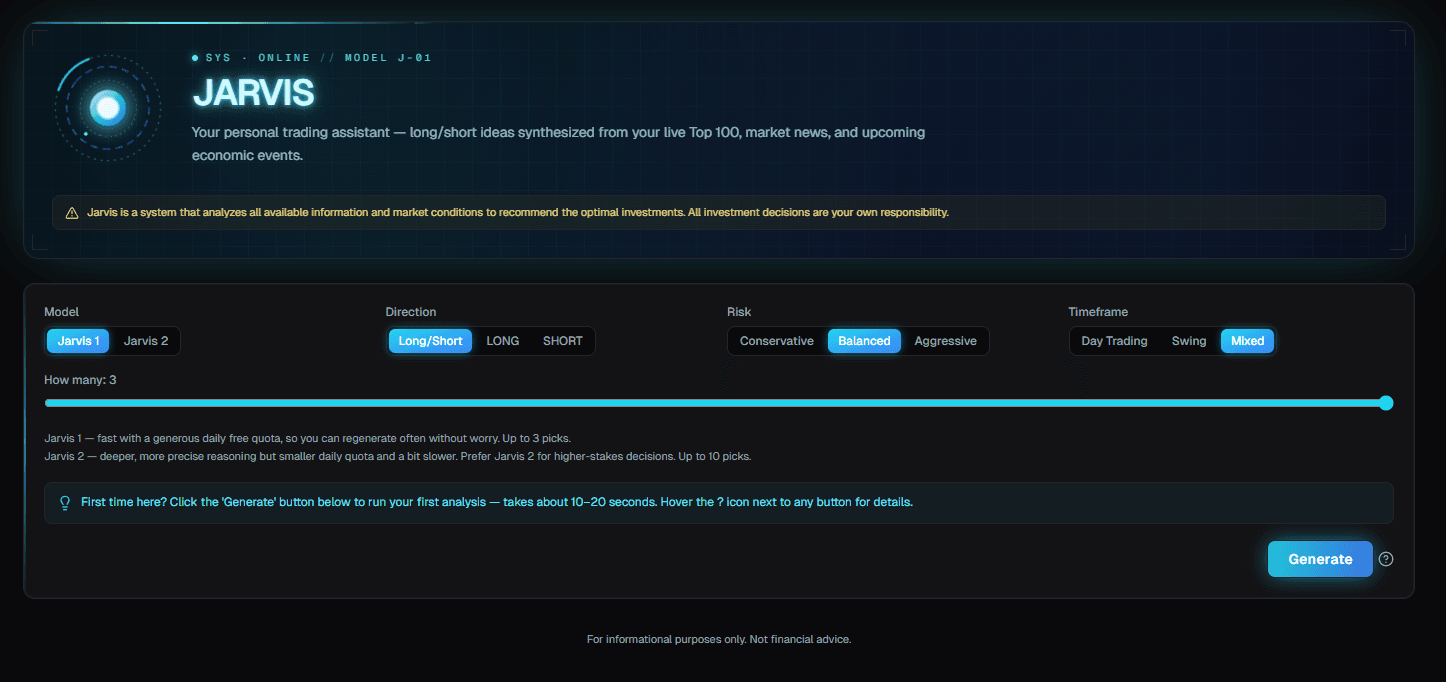Set direction to LONG only
This screenshot has height=682, width=1446.
[503, 341]
